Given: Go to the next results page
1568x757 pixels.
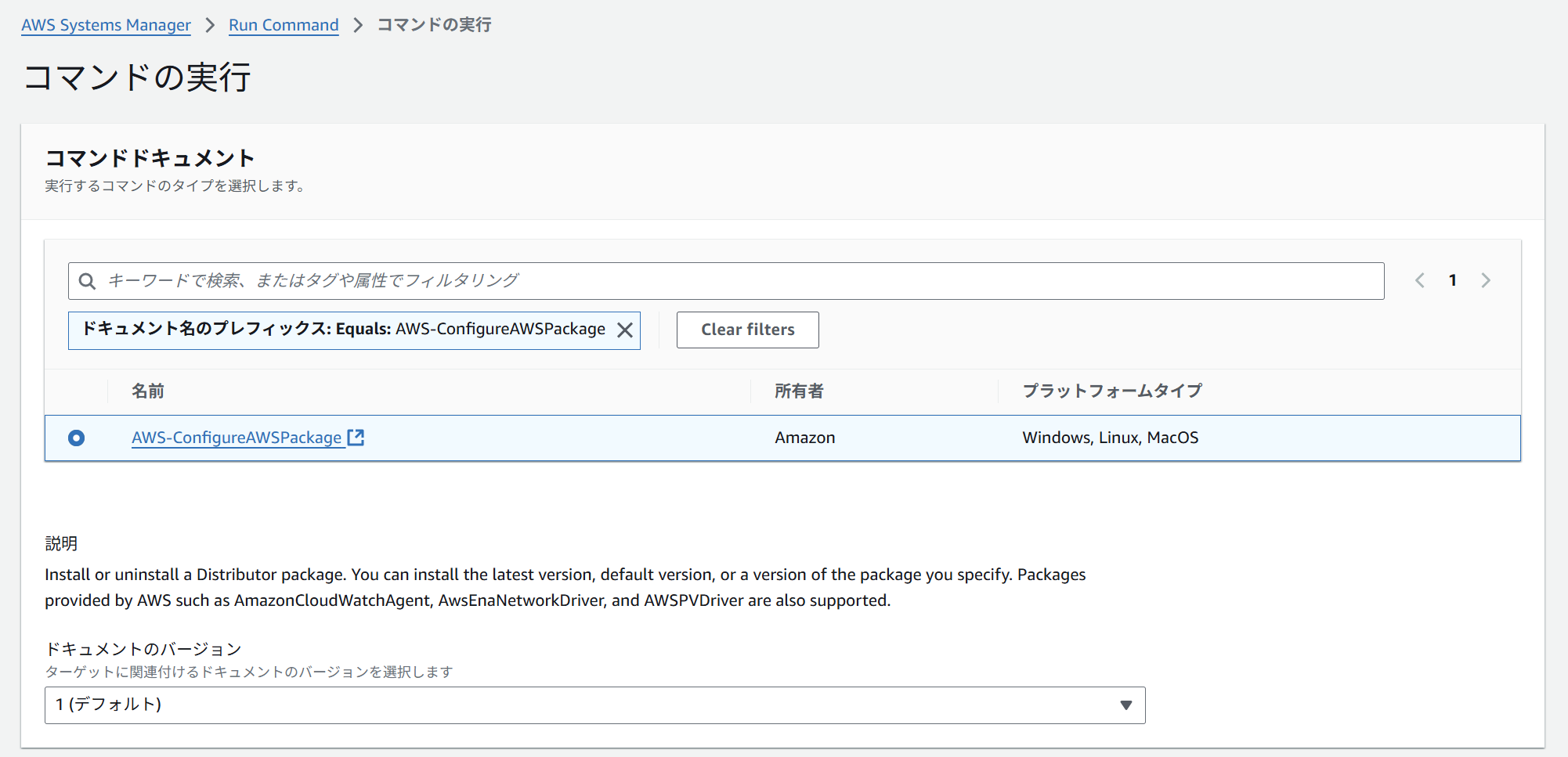Looking at the screenshot, I should 1486,280.
